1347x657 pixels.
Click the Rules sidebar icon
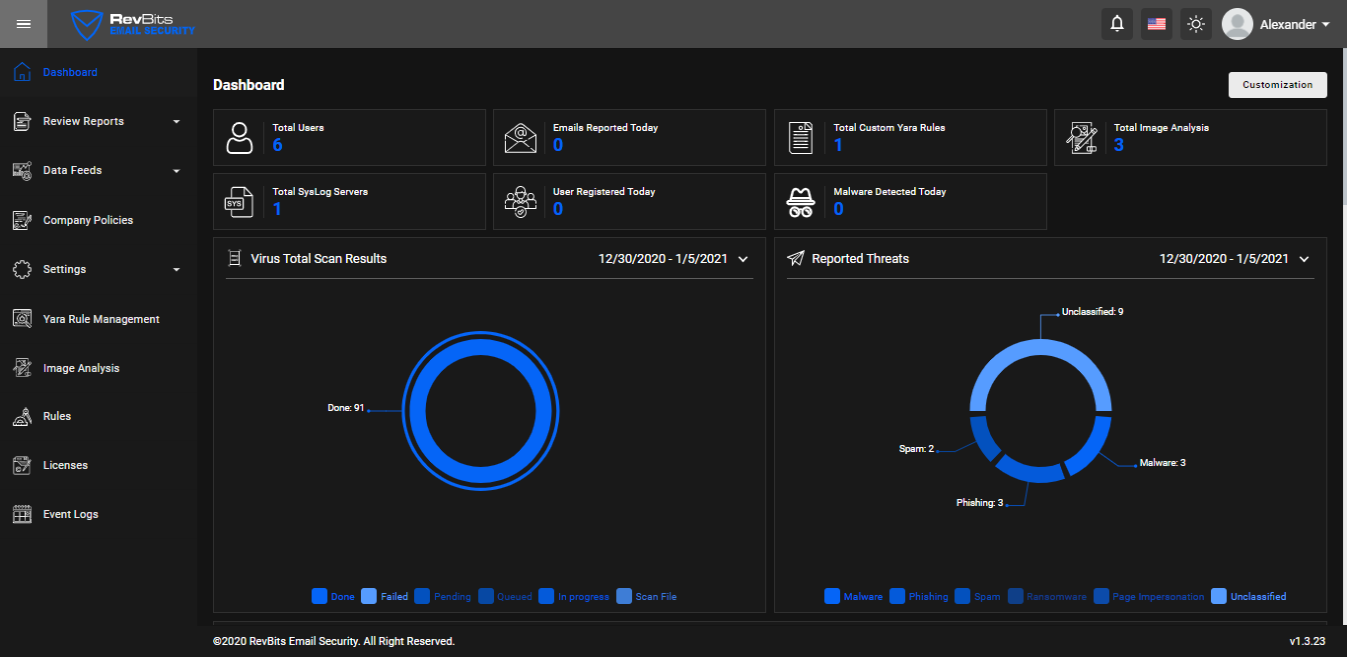(x=22, y=416)
